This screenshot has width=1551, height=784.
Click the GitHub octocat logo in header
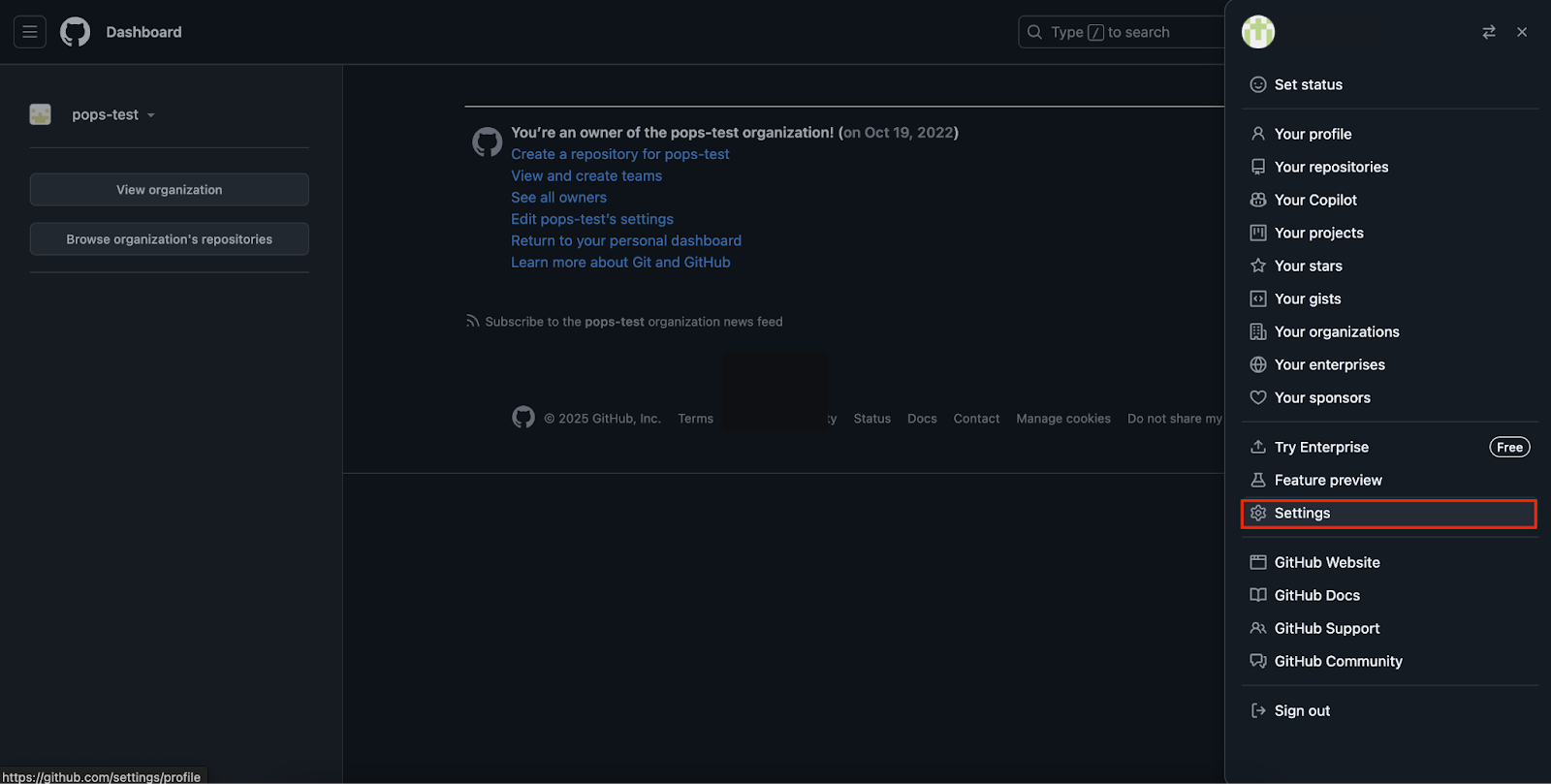click(x=75, y=32)
